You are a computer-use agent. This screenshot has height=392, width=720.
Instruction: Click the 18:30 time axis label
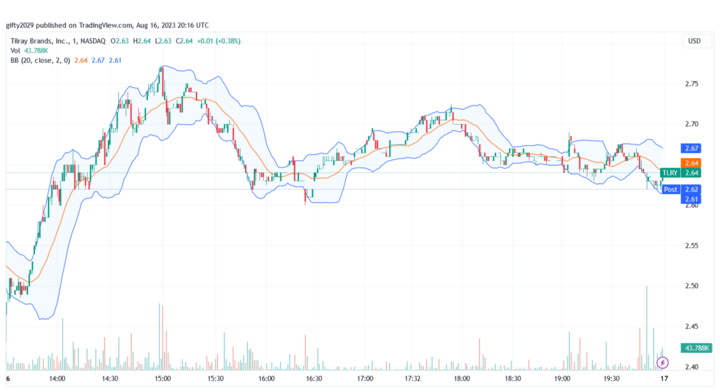pyautogui.click(x=513, y=379)
